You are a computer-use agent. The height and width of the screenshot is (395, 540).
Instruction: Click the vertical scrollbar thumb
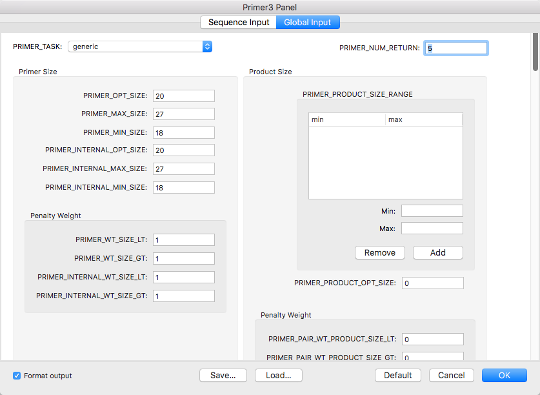point(535,52)
